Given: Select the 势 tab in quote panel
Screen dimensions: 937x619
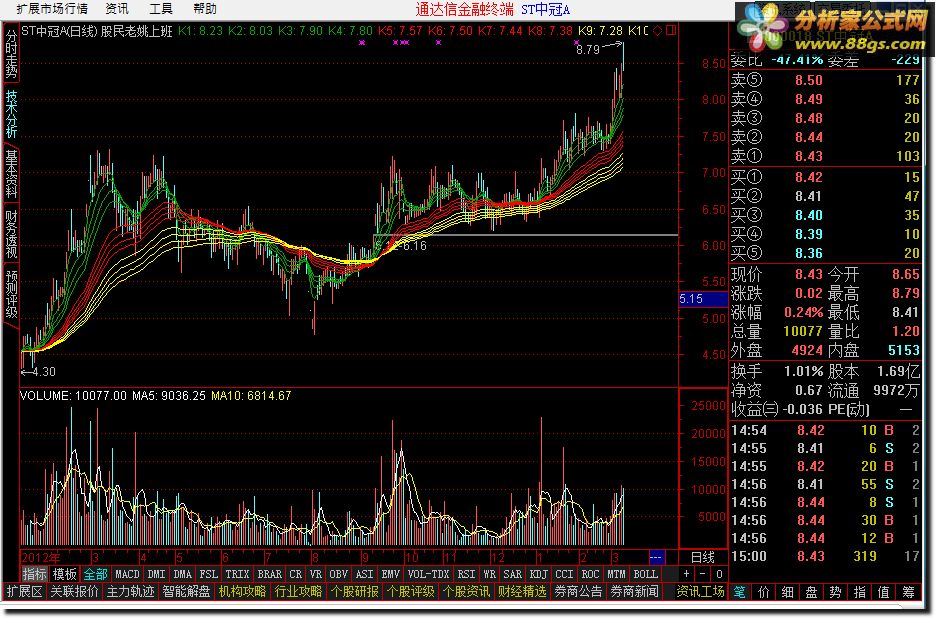Looking at the screenshot, I should click(835, 592).
